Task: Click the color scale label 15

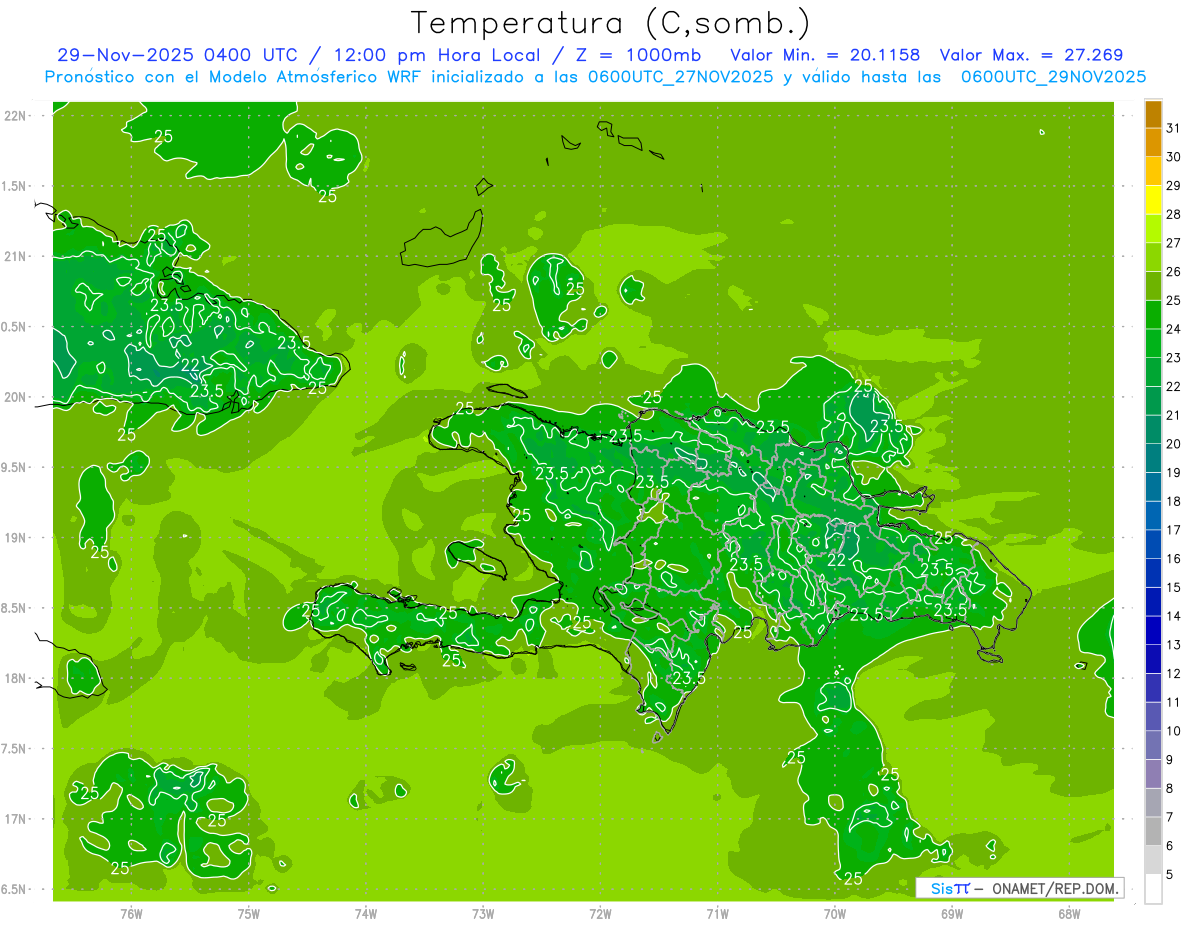Action: 1173,587
